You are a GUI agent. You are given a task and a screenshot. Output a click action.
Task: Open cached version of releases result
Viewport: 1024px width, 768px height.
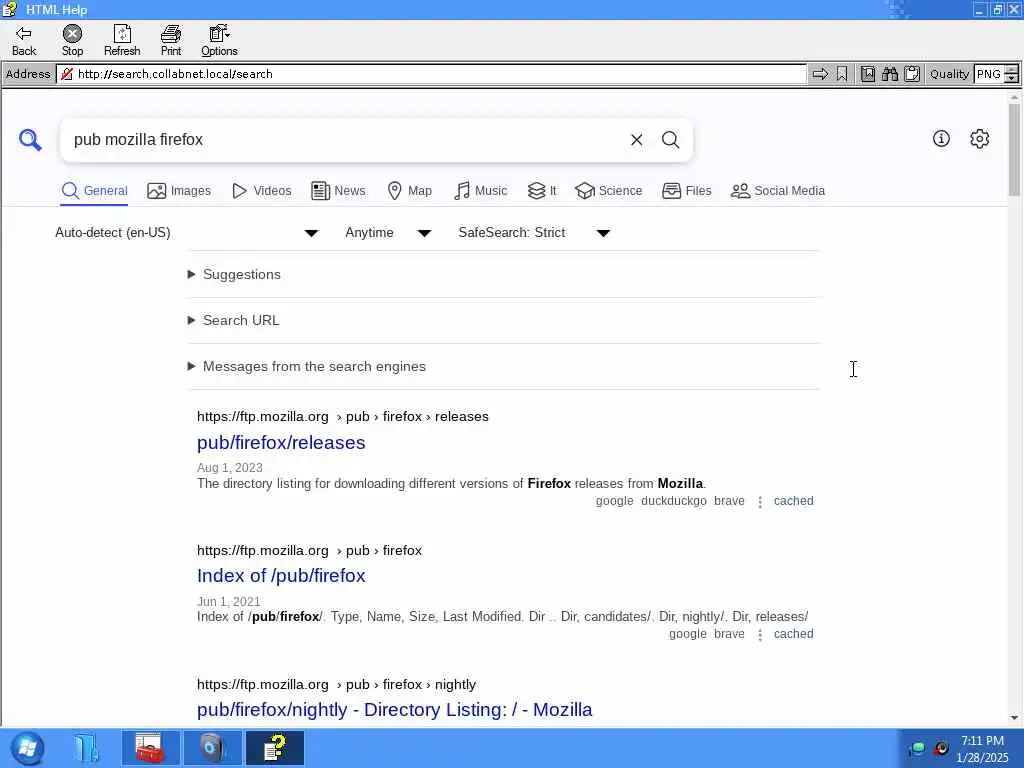793,501
